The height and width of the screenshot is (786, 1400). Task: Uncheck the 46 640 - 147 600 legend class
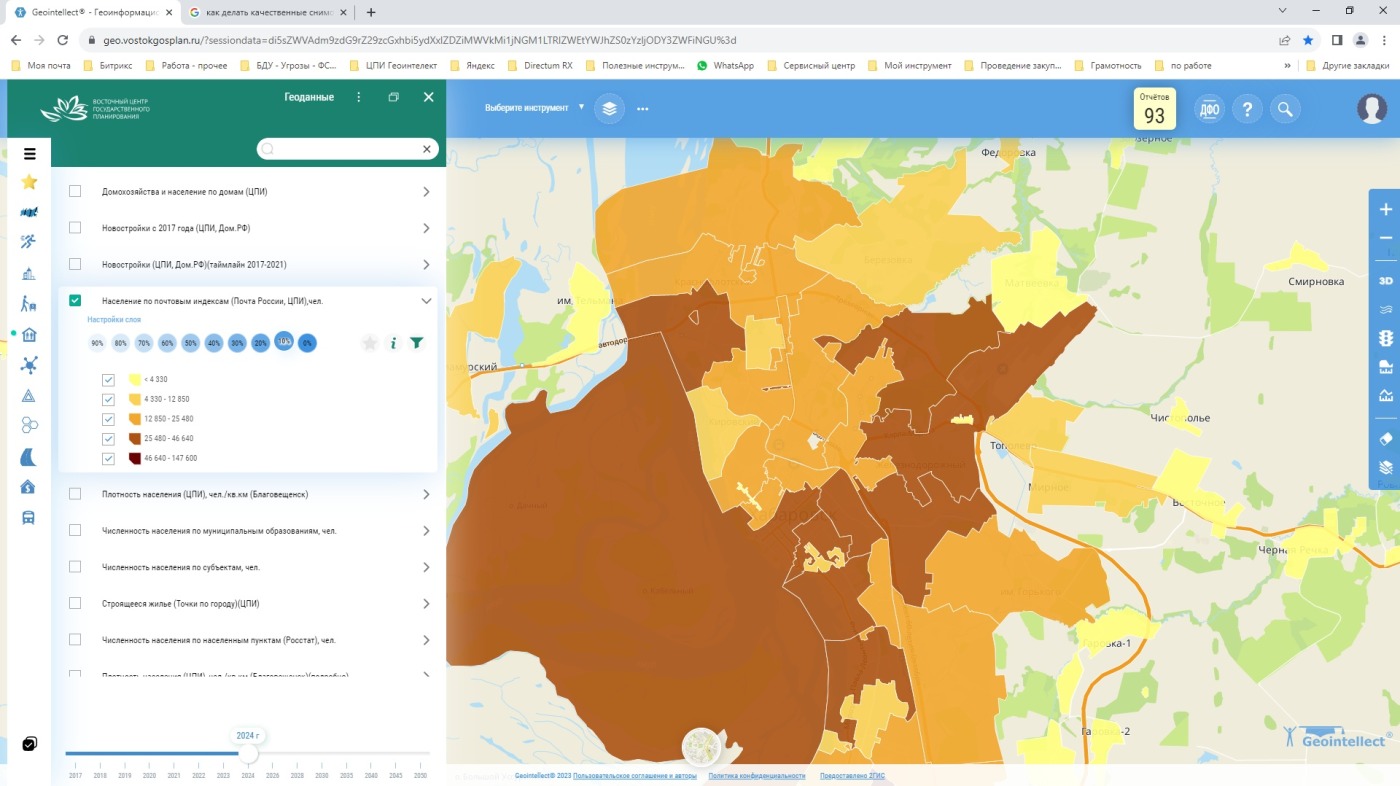(x=109, y=459)
